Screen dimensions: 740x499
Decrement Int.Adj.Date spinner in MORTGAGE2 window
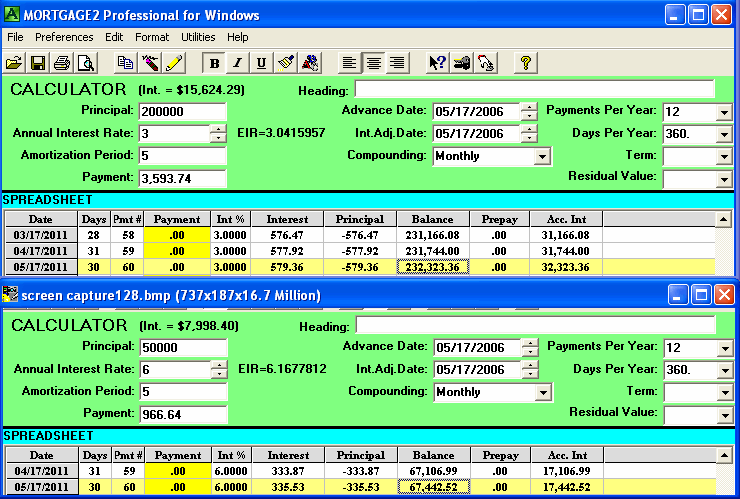[x=529, y=138]
